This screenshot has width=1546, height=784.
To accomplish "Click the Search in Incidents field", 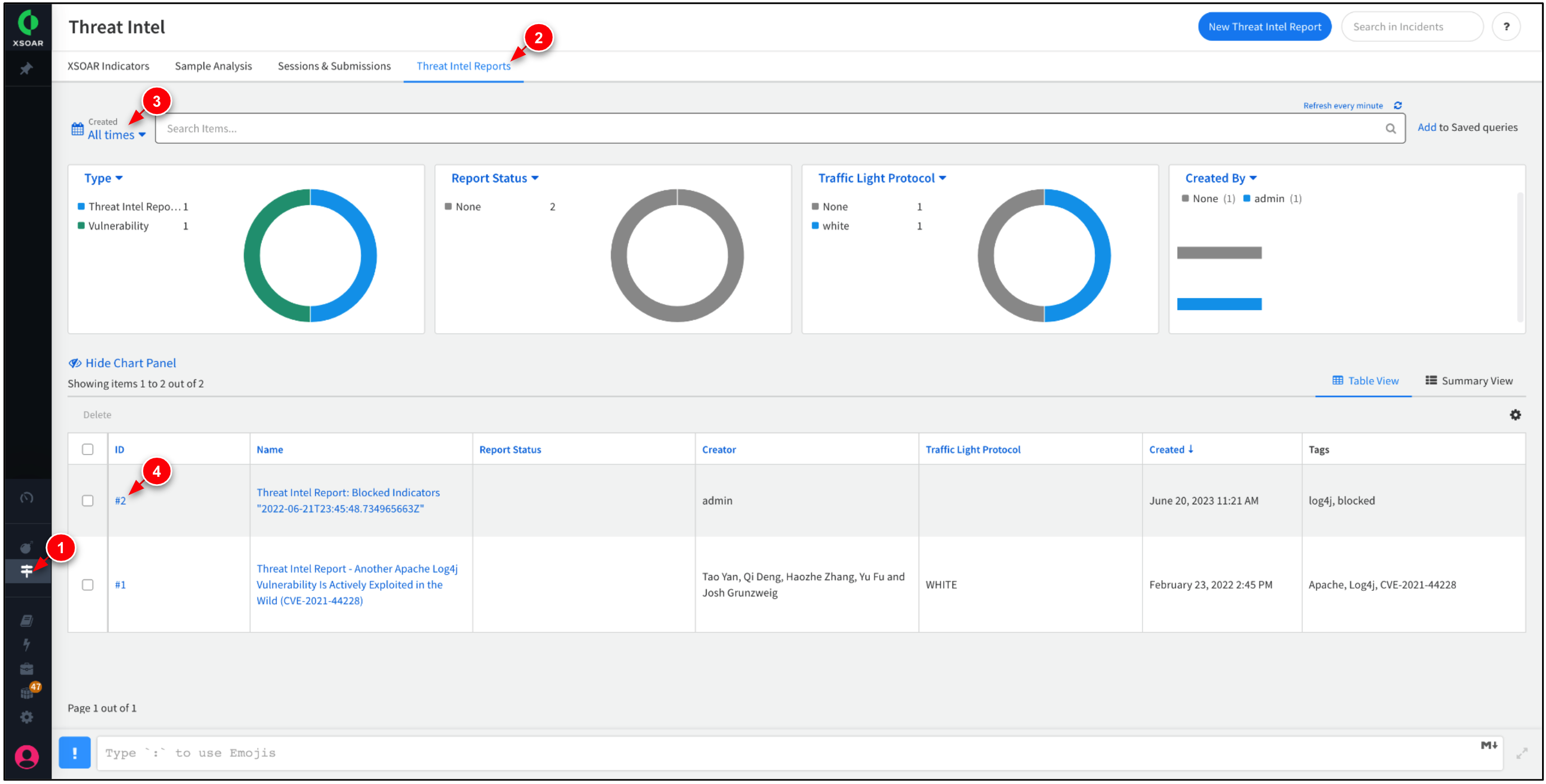I will pos(1412,26).
